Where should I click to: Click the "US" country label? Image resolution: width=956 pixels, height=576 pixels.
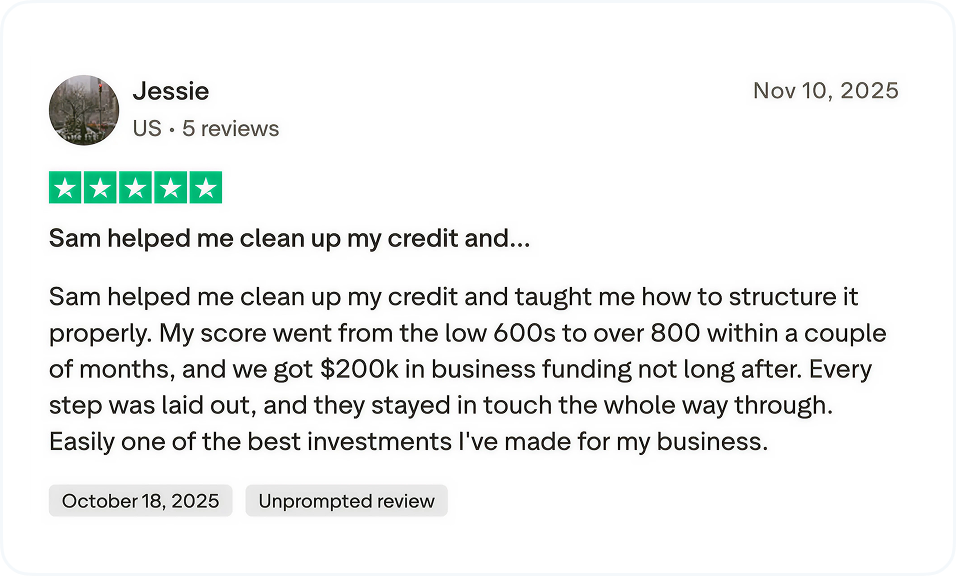pos(146,129)
